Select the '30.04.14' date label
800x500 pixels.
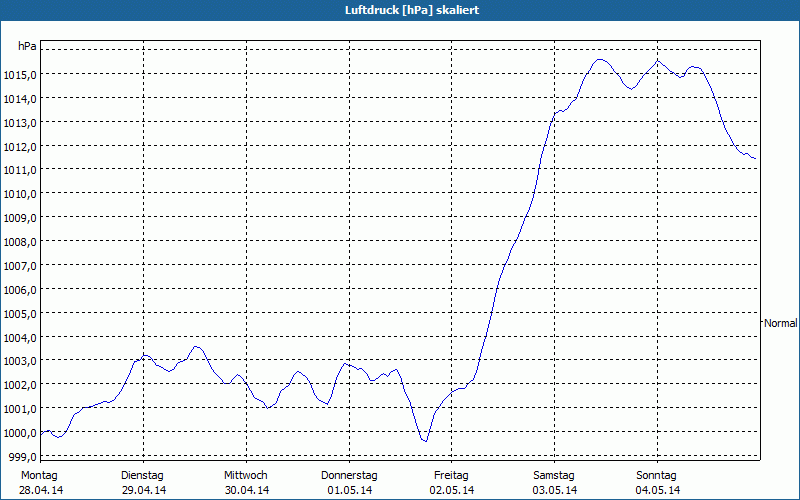point(247,490)
